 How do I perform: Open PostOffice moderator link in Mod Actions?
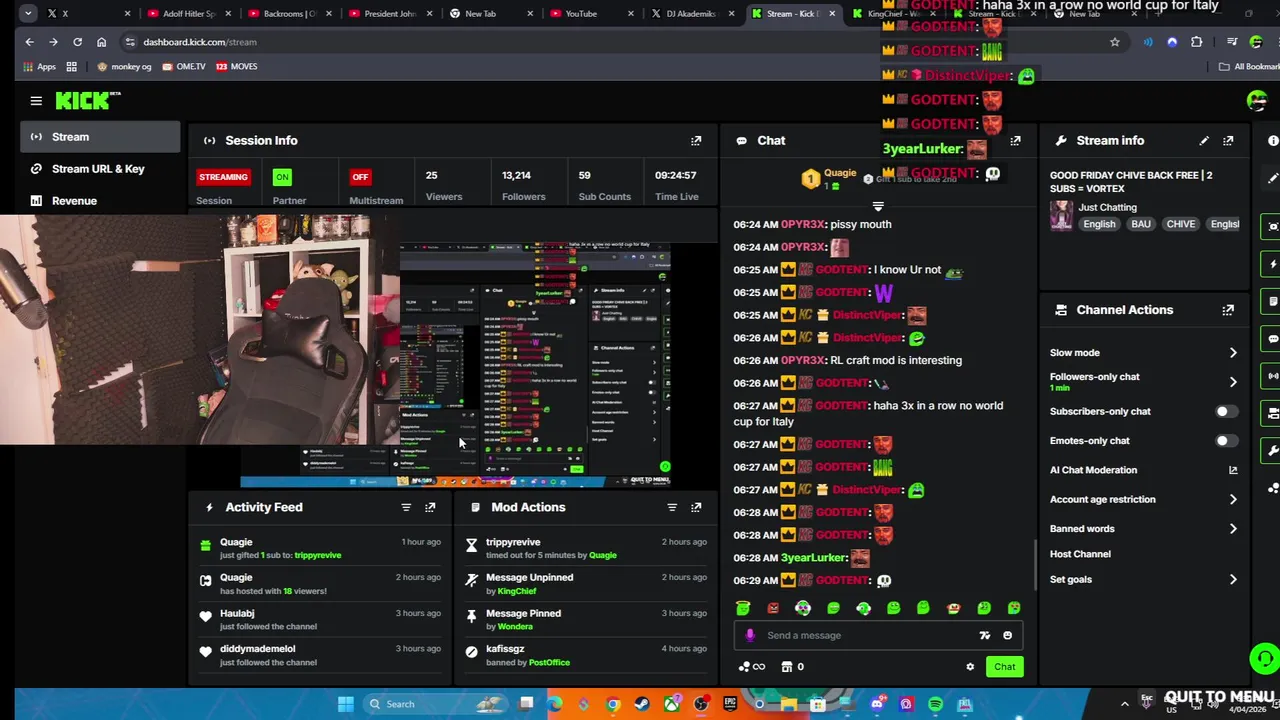click(x=549, y=662)
